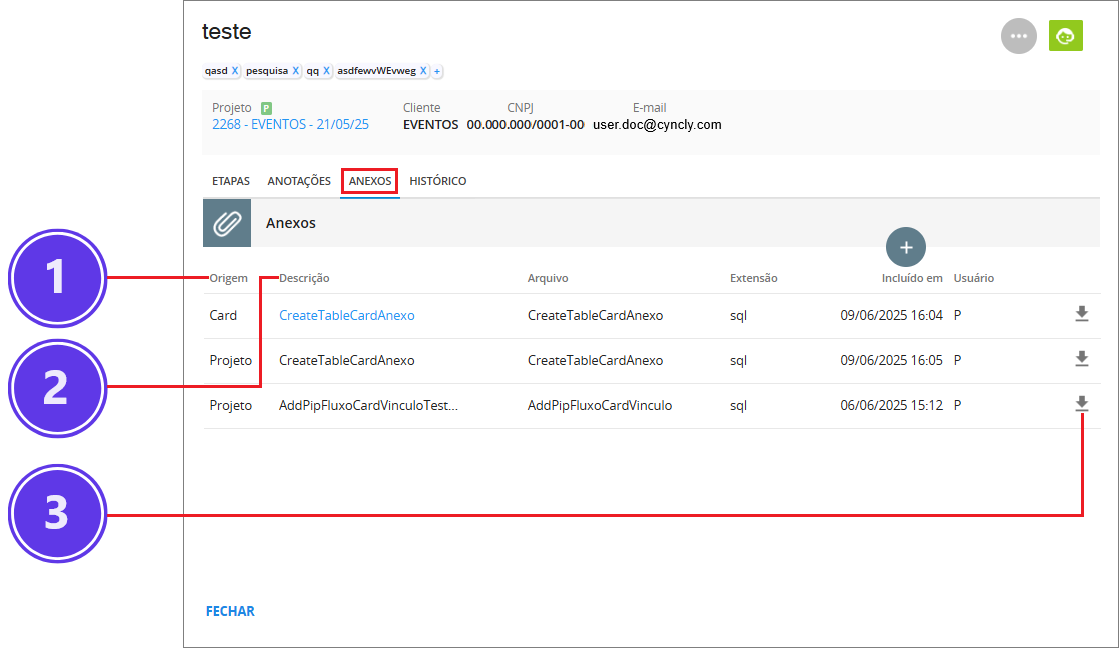Click the card title teste
The width and height of the screenshot is (1119, 650).
click(x=226, y=31)
